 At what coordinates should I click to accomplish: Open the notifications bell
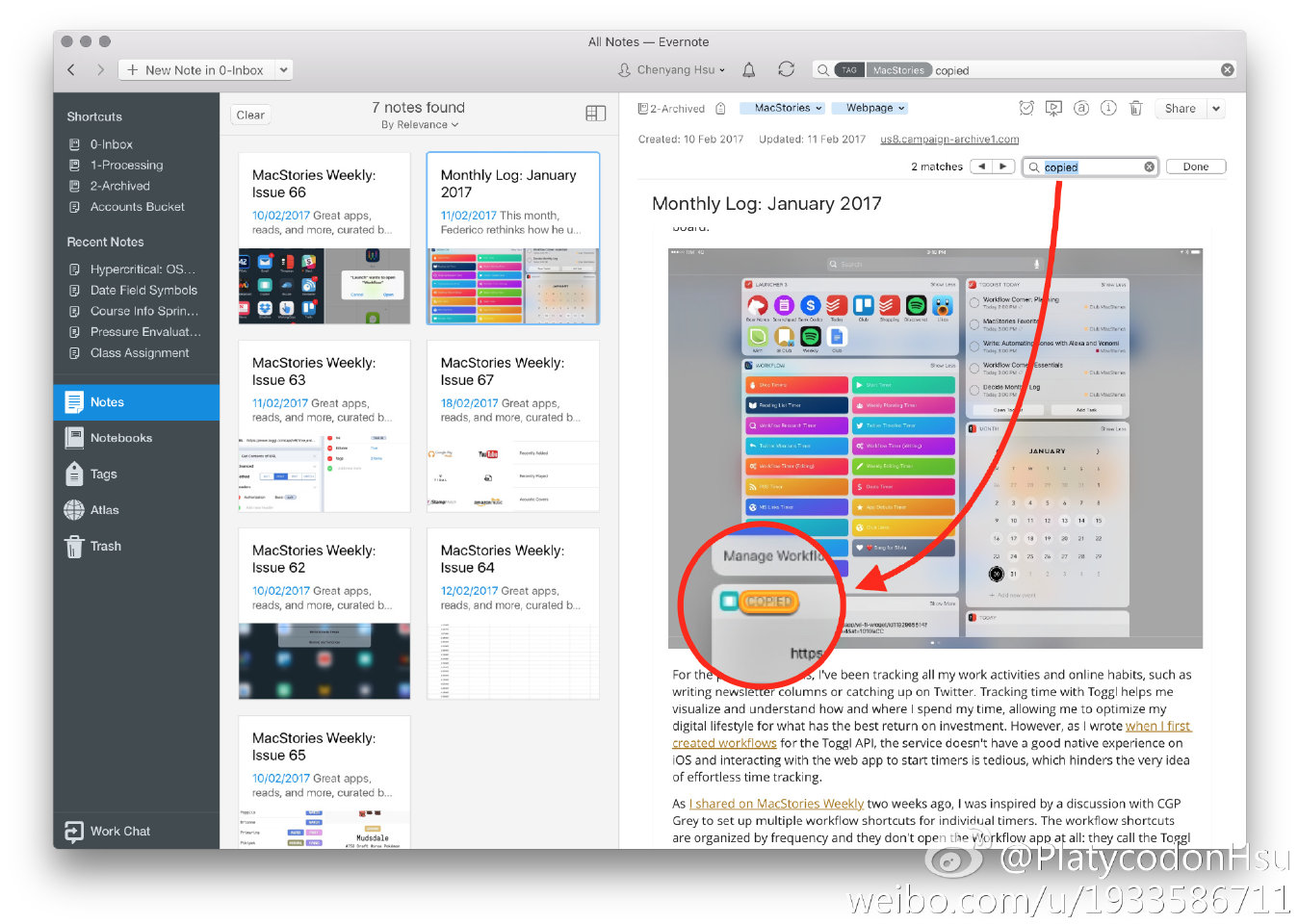748,69
